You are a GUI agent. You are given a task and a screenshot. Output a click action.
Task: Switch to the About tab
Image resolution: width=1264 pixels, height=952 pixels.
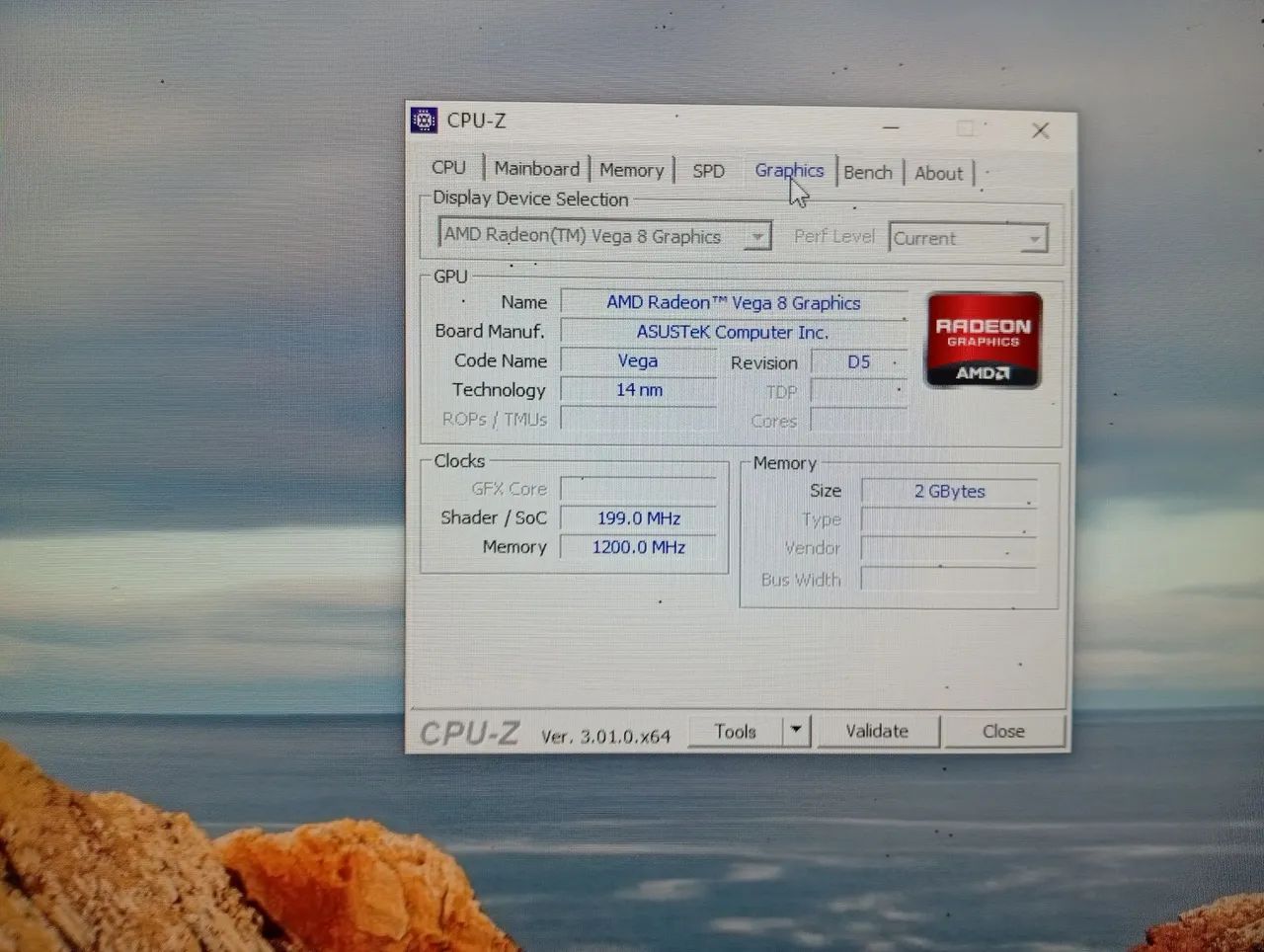938,173
